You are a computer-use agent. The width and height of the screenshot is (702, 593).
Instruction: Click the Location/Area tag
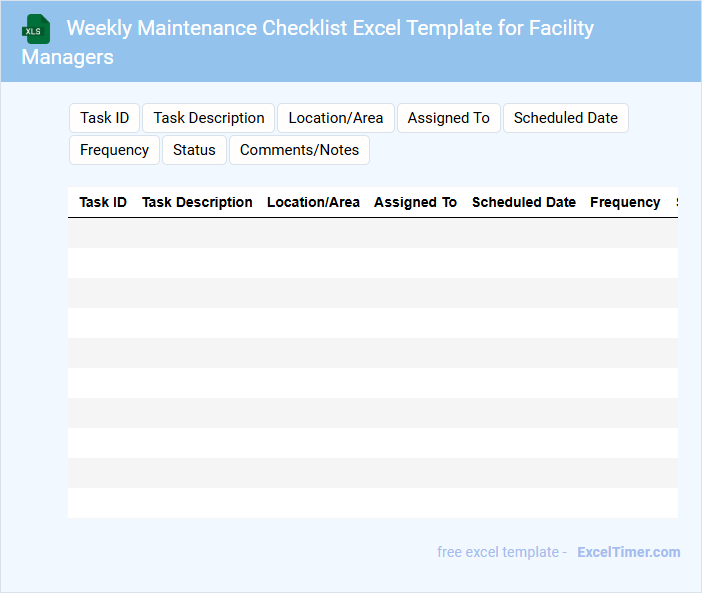point(335,118)
